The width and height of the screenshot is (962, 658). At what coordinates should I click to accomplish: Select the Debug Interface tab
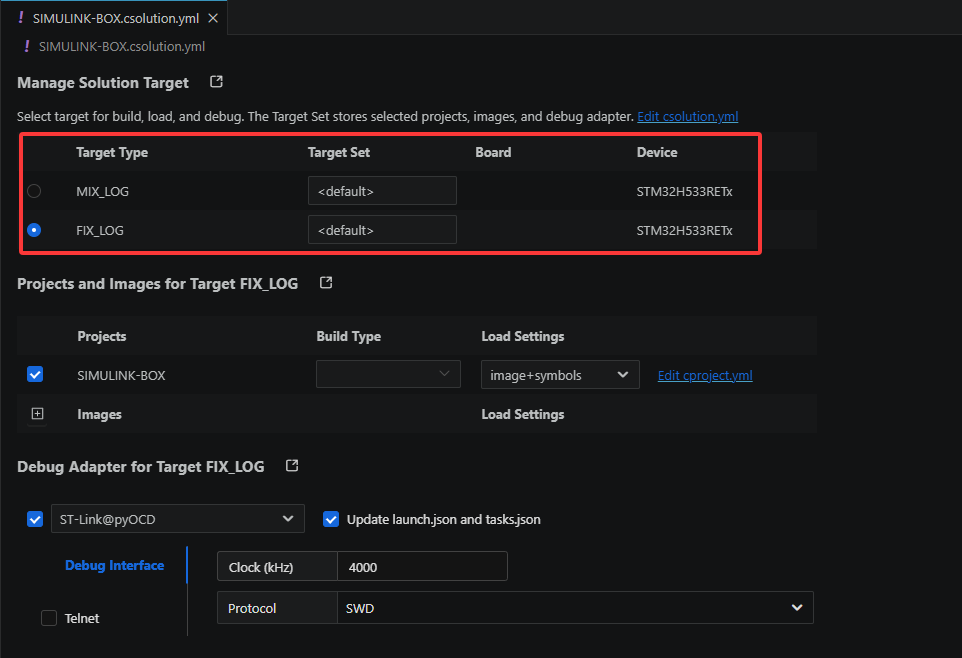pyautogui.click(x=115, y=565)
